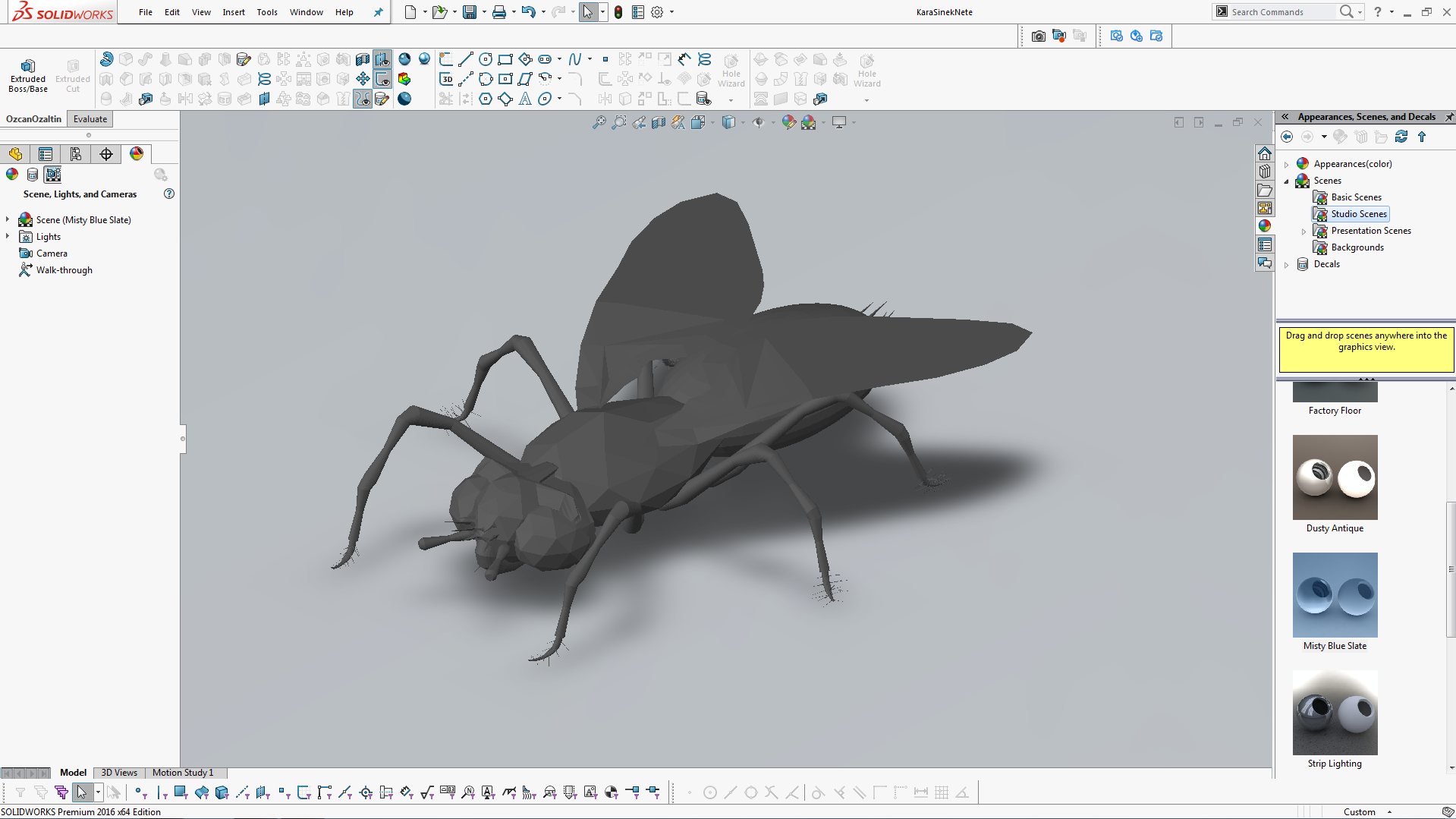Screen dimensions: 1456x819
Task: Switch to the DimXpertManager tab
Action: [106, 154]
